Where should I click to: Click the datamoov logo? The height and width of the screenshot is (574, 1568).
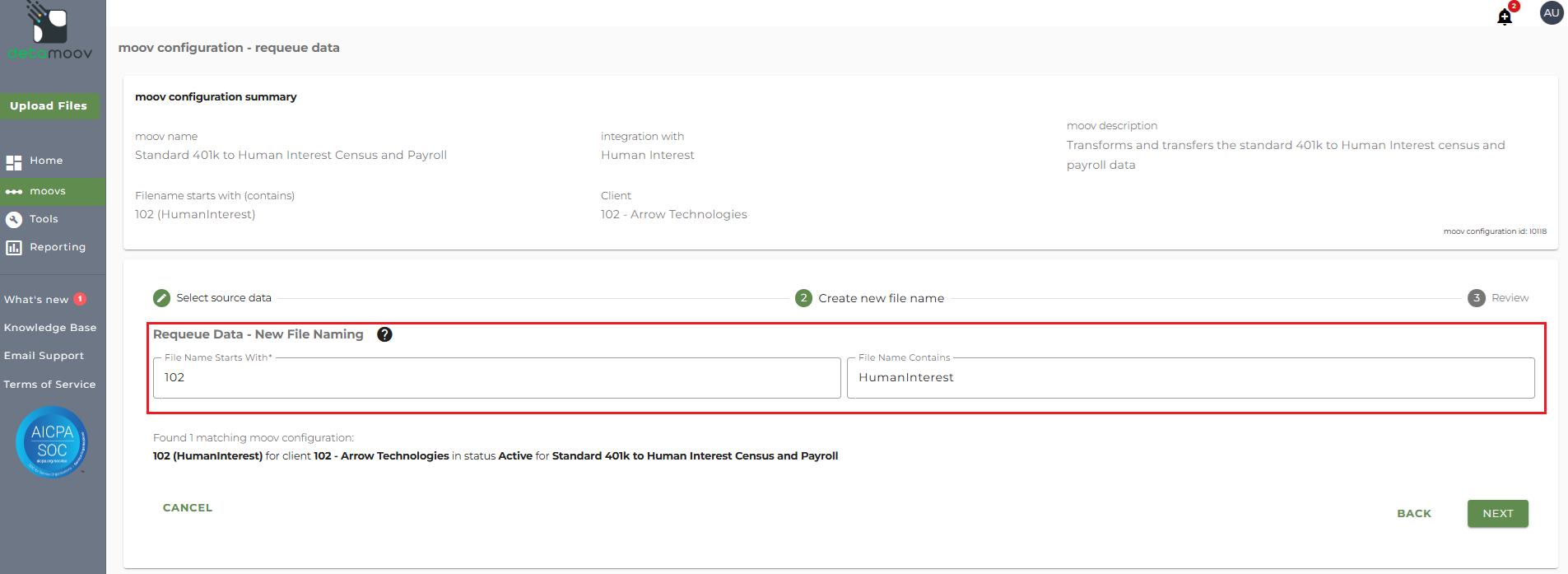click(x=50, y=33)
